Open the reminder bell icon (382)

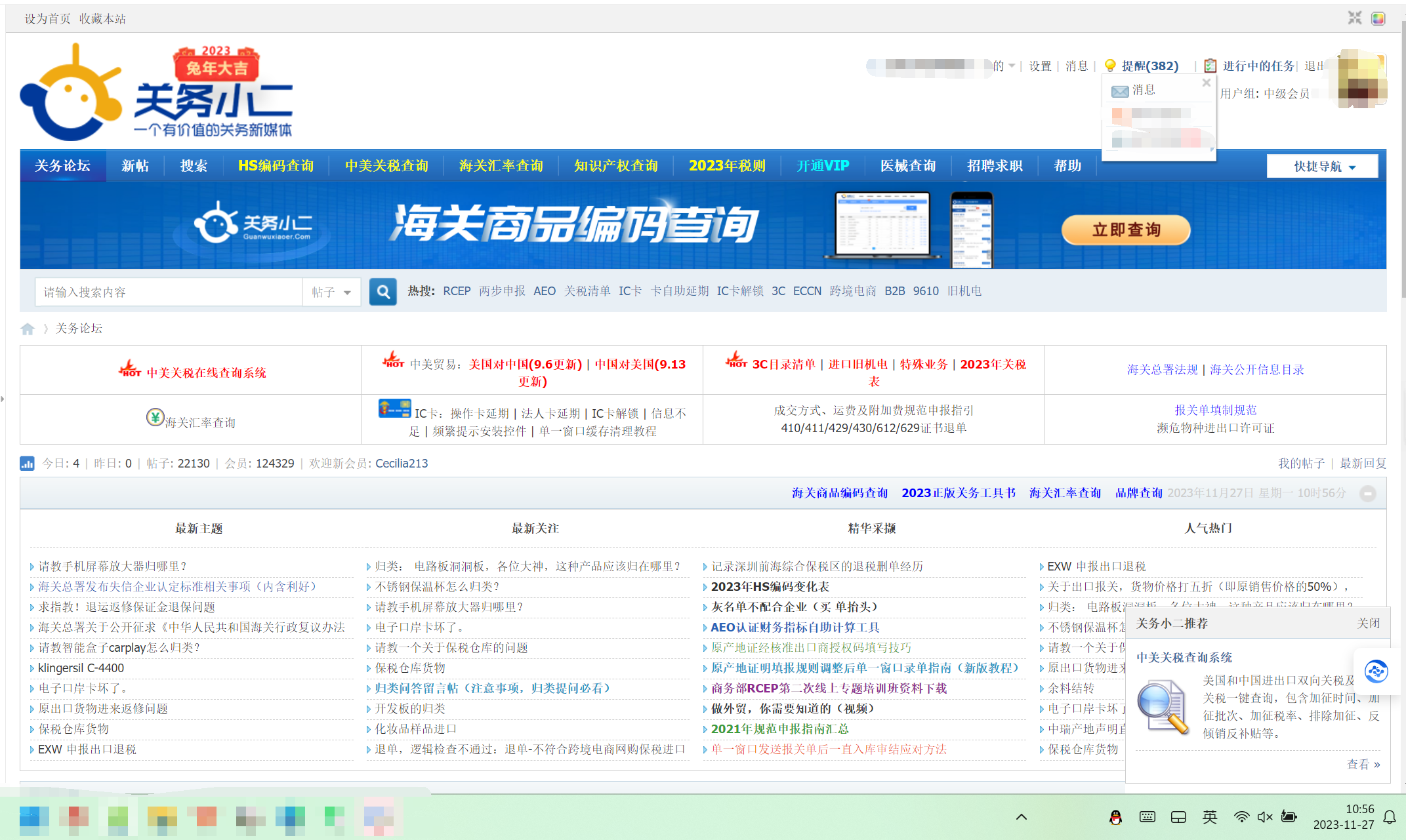[x=1110, y=66]
